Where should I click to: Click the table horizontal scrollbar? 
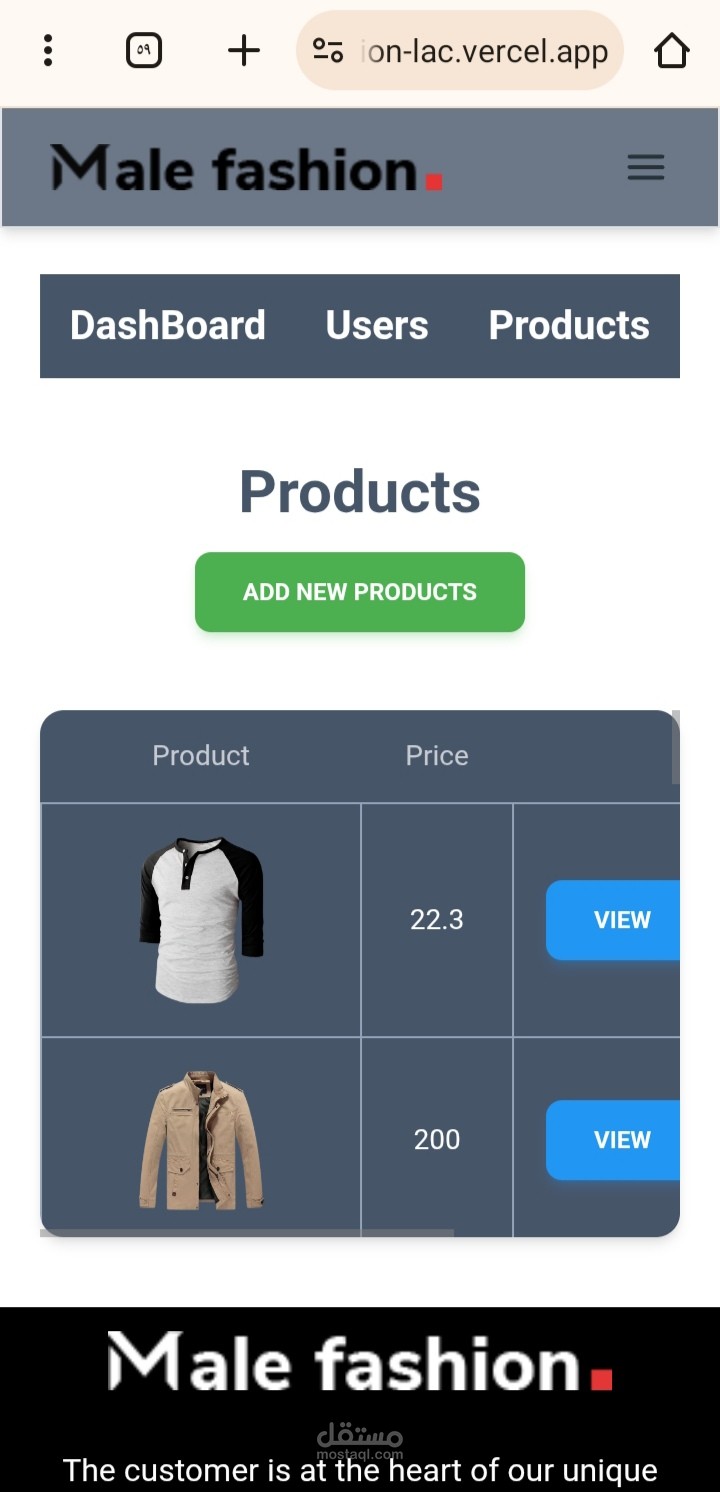(x=247, y=1233)
